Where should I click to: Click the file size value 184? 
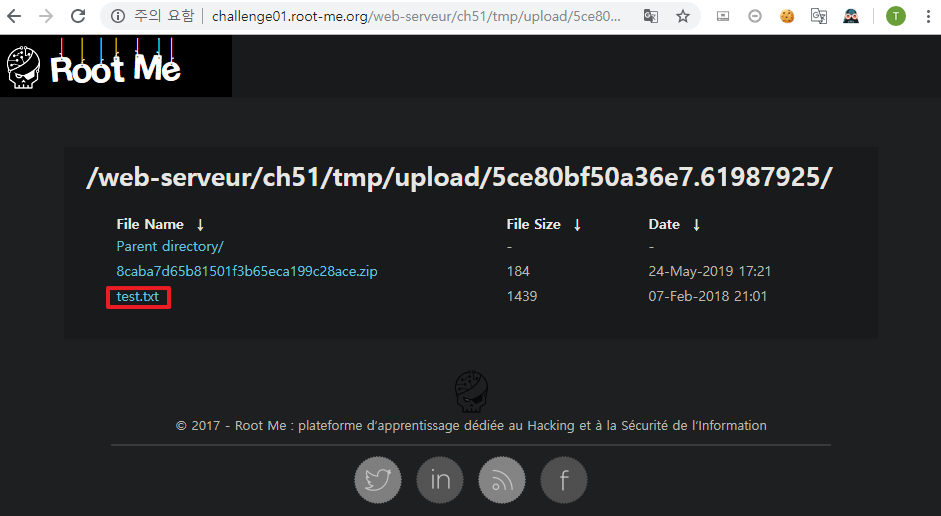point(518,271)
